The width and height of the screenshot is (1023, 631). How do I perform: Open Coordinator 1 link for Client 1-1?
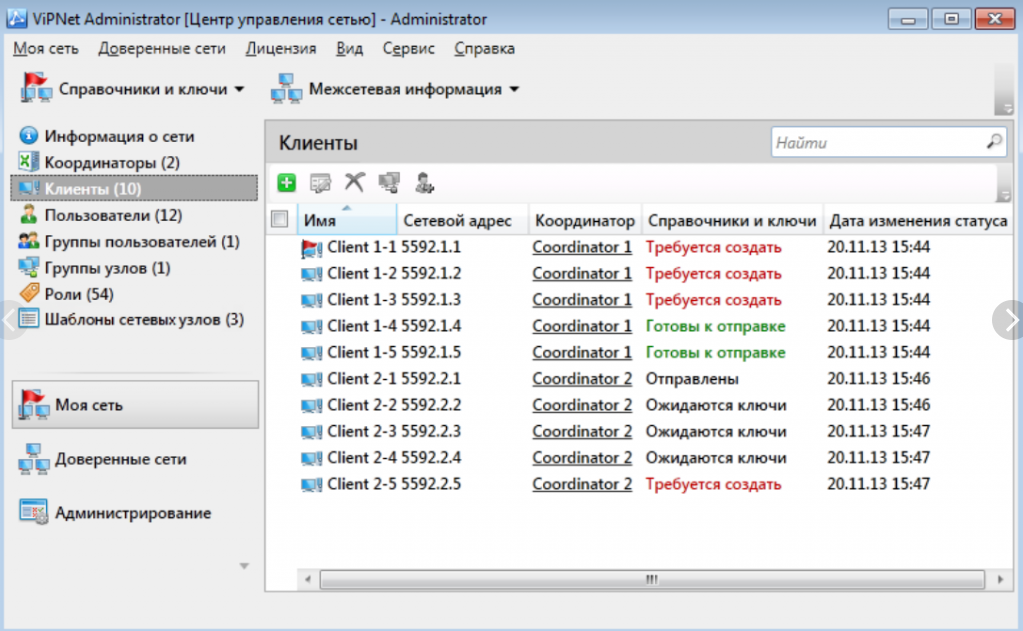click(x=582, y=247)
